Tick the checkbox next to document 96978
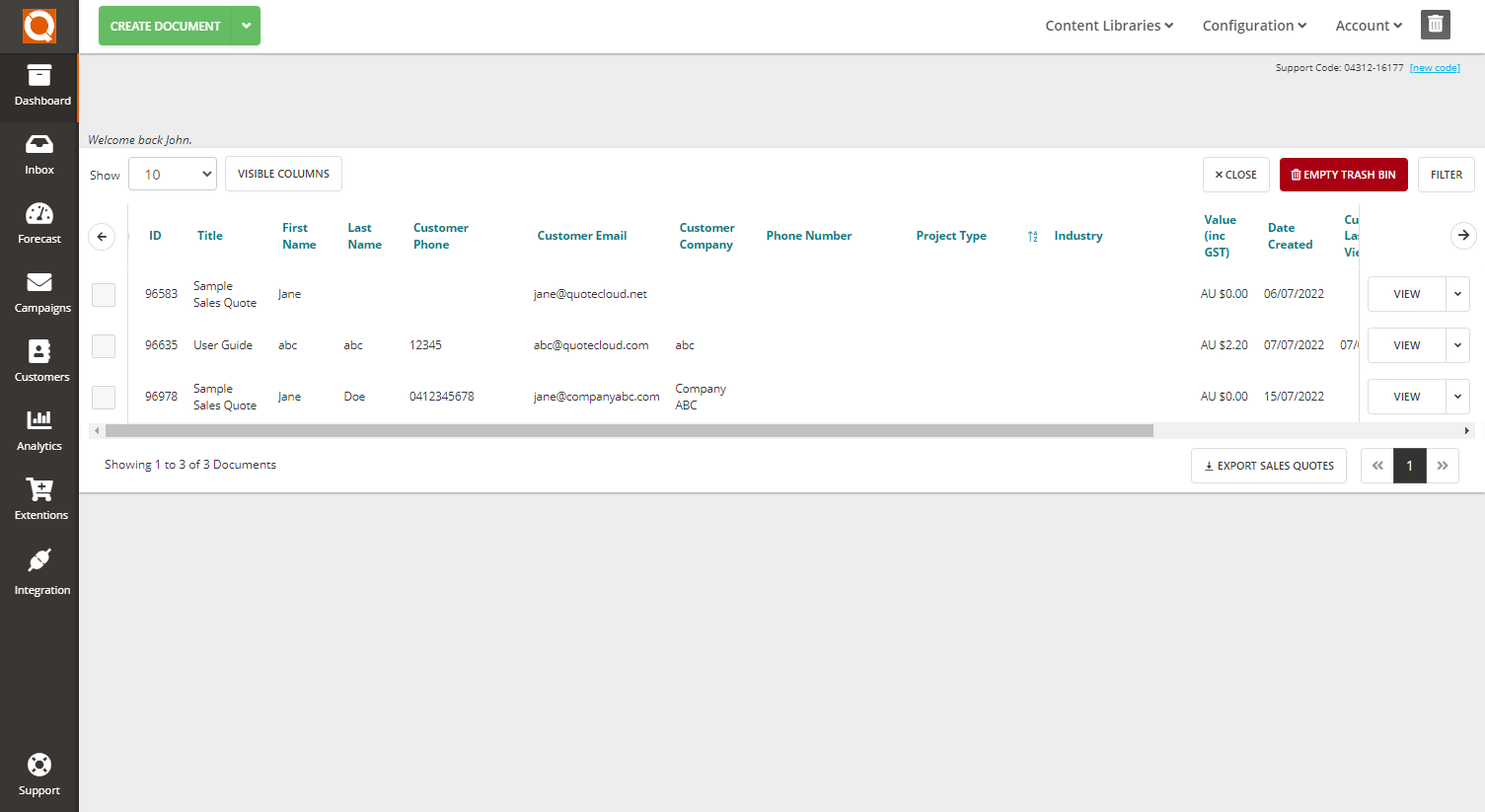Viewport: 1485px width, 812px height. (x=103, y=397)
